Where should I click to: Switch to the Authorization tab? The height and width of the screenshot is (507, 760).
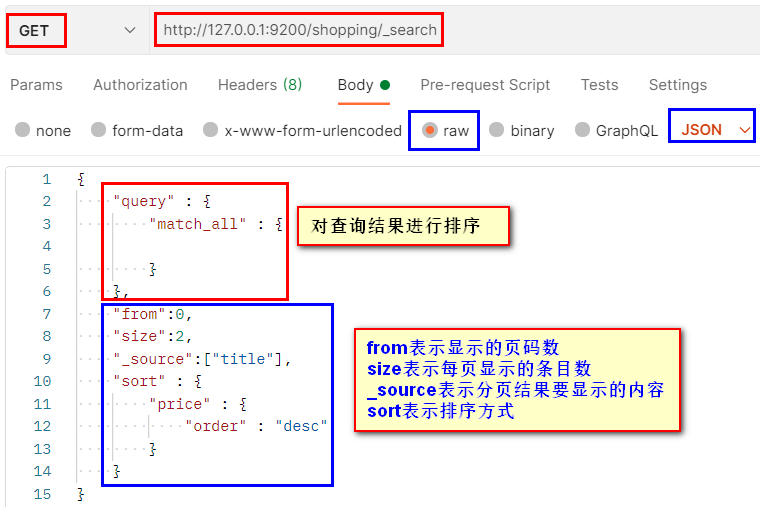click(140, 85)
